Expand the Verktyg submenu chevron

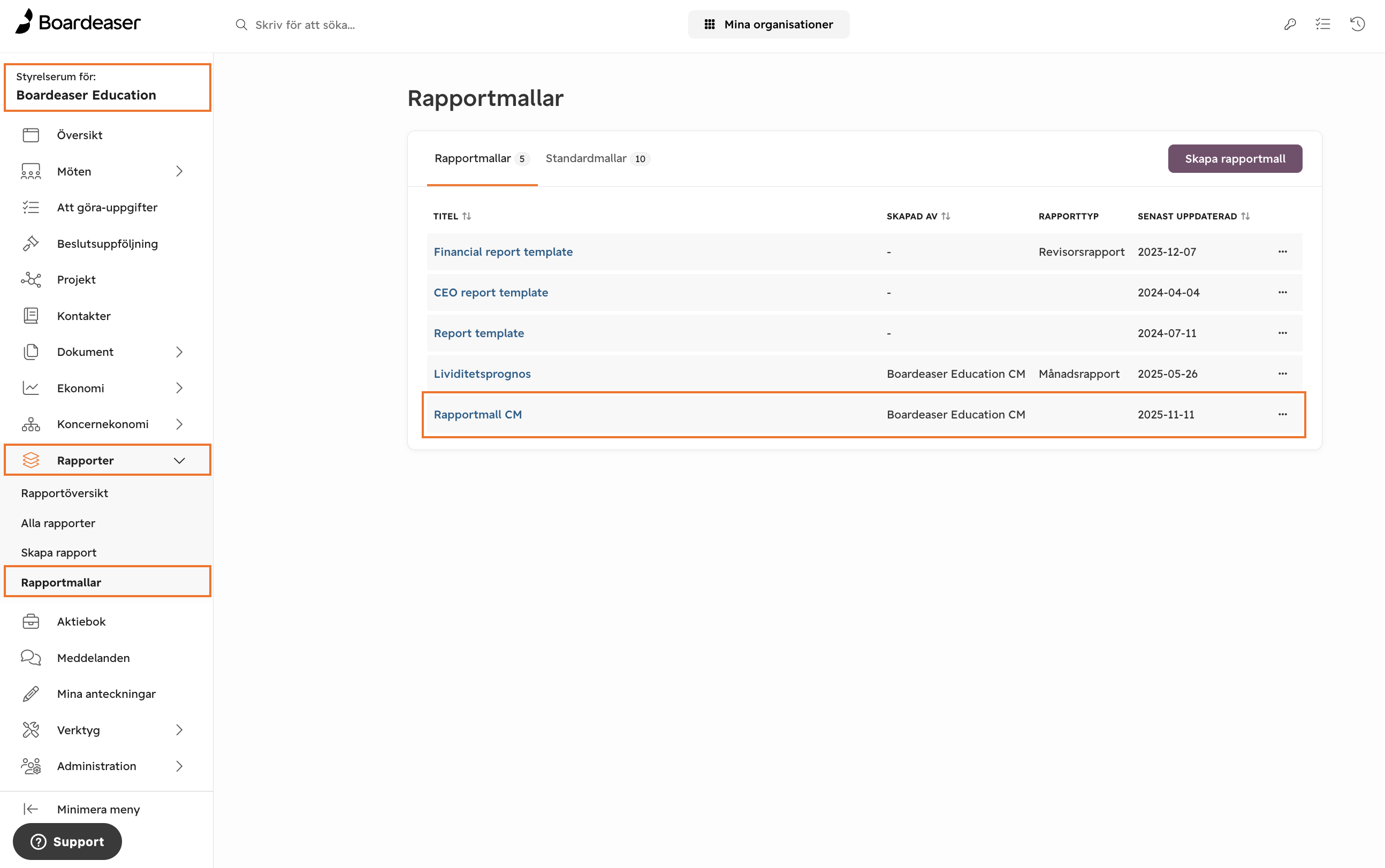pos(180,730)
